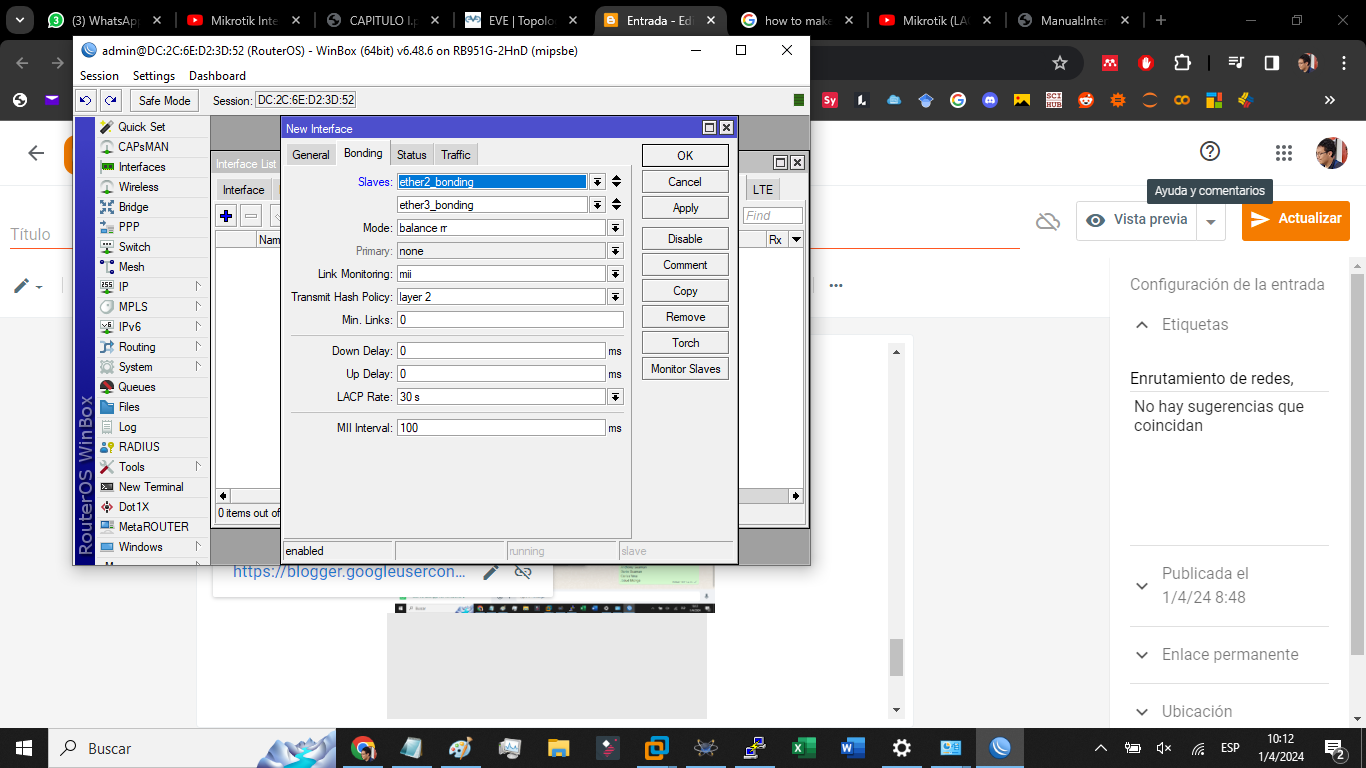
Task: Open the Dashboard menu
Action: 217,76
